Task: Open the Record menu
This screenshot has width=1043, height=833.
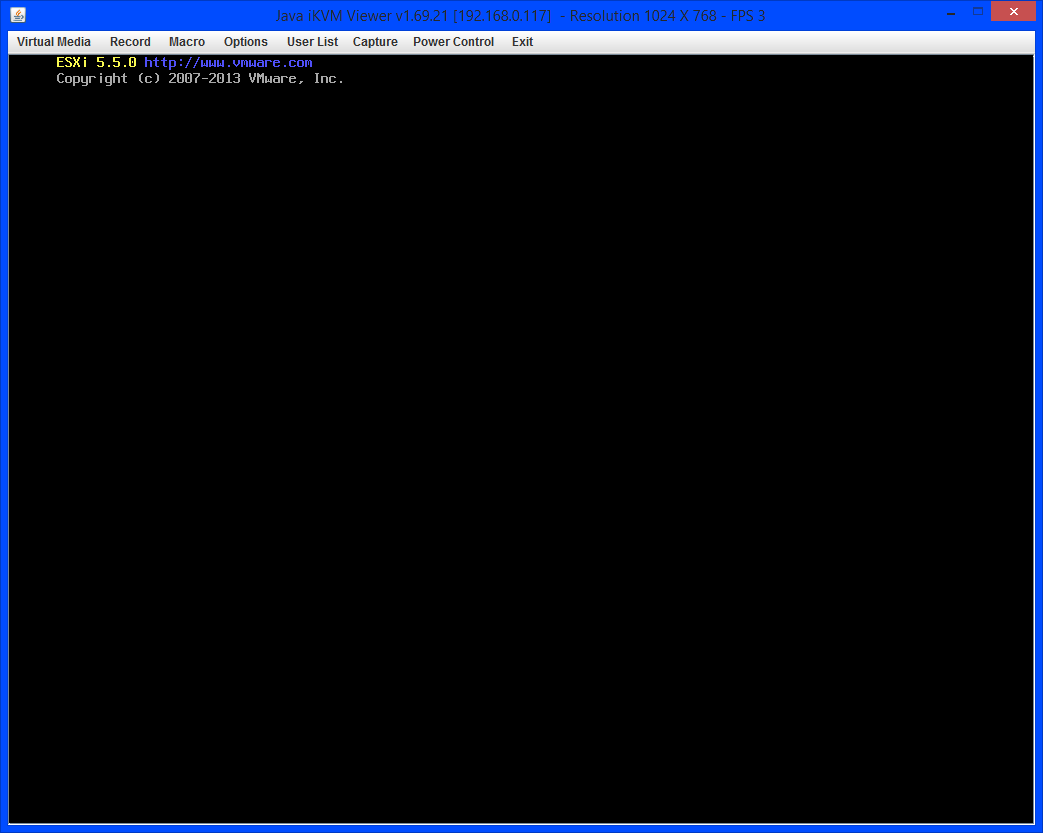Action: (130, 42)
